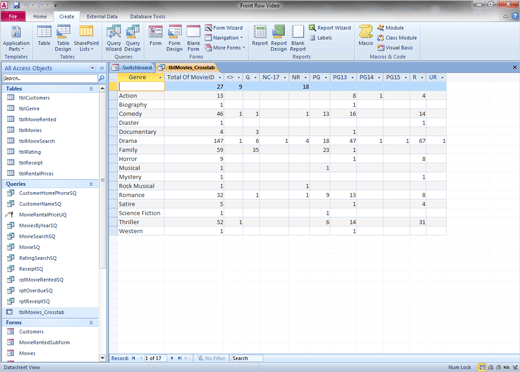Click the No Filter indicator
This screenshot has width=520, height=372.
211,358
